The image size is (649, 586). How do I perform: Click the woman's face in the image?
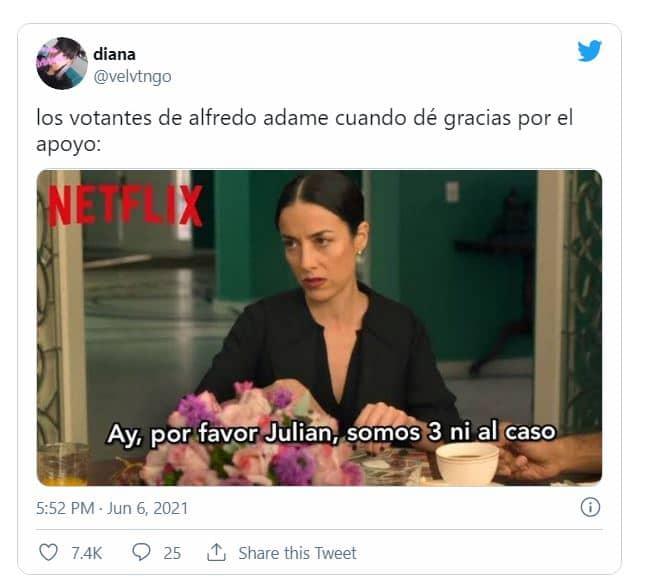coord(318,252)
